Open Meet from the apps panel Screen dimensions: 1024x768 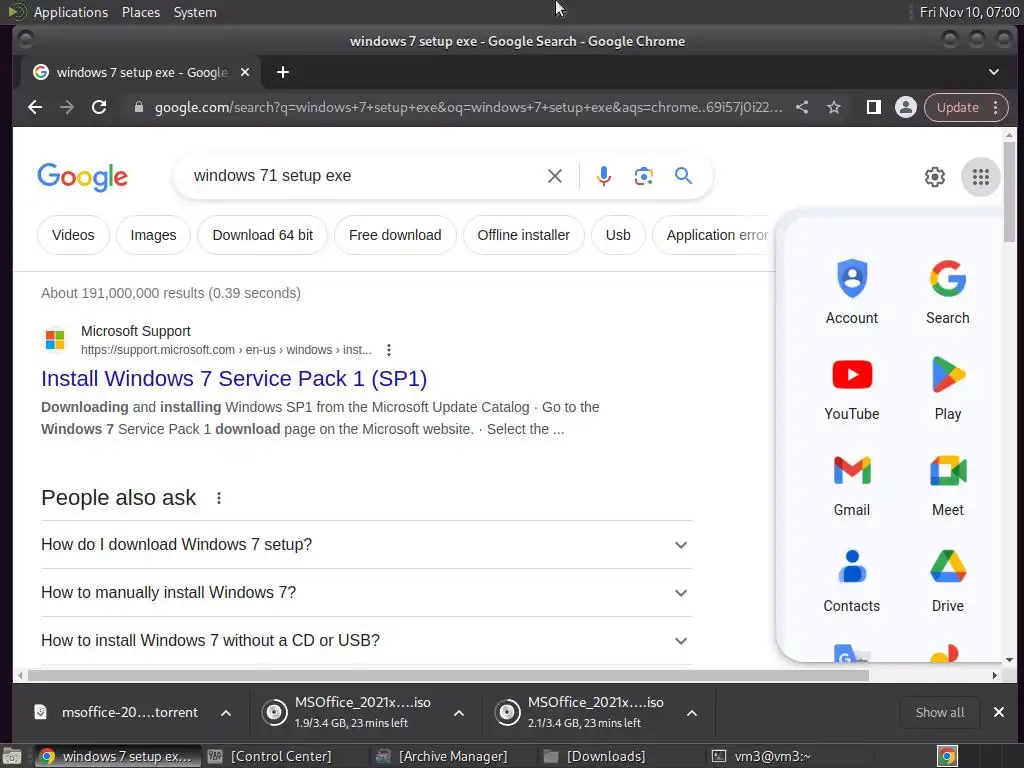tap(948, 484)
